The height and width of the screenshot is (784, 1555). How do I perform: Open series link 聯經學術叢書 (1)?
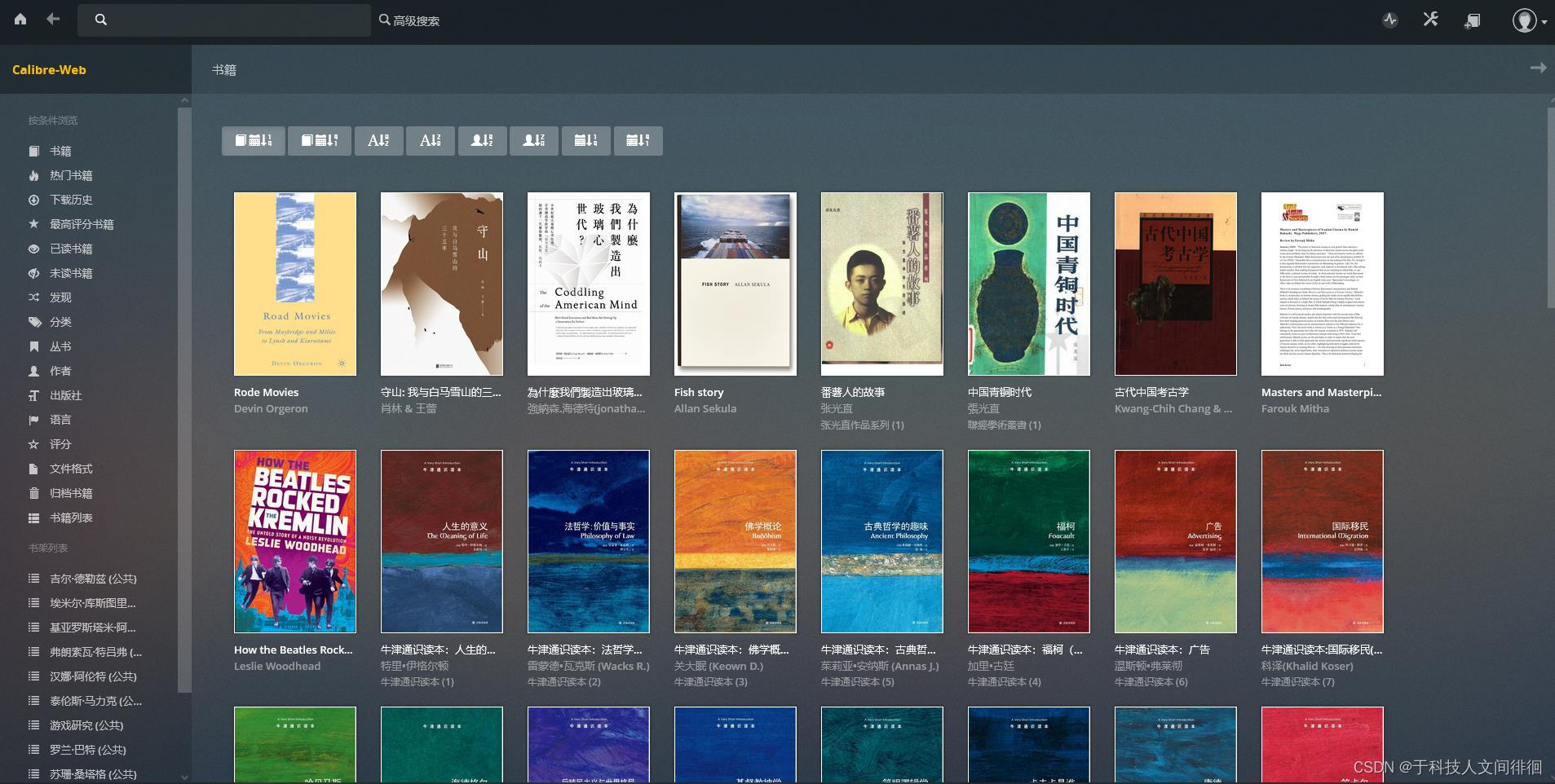[x=1005, y=425]
